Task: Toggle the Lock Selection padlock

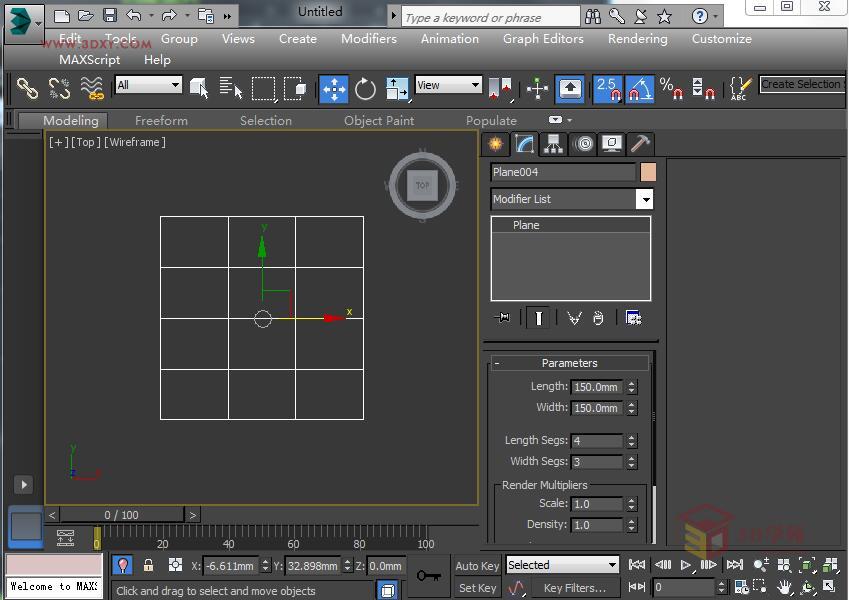Action: point(148,565)
